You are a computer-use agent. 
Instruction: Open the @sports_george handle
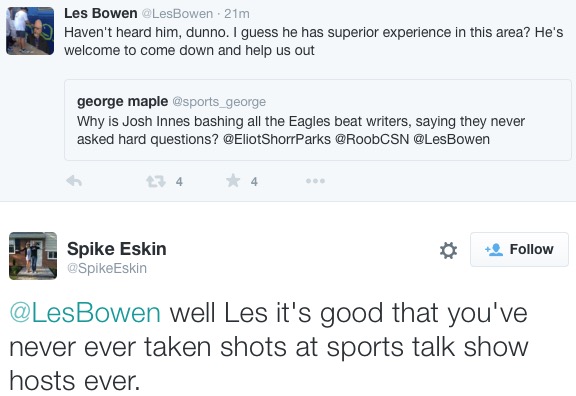[219, 102]
